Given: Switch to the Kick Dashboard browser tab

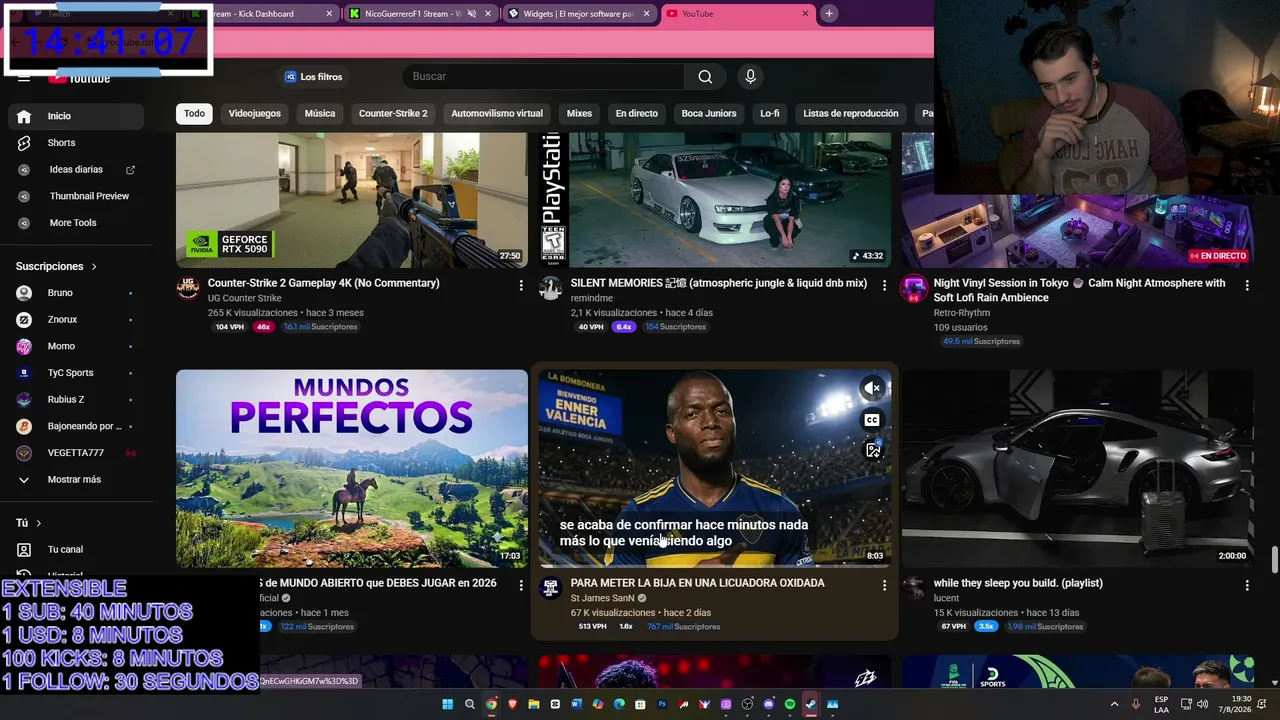Looking at the screenshot, I should click(262, 14).
